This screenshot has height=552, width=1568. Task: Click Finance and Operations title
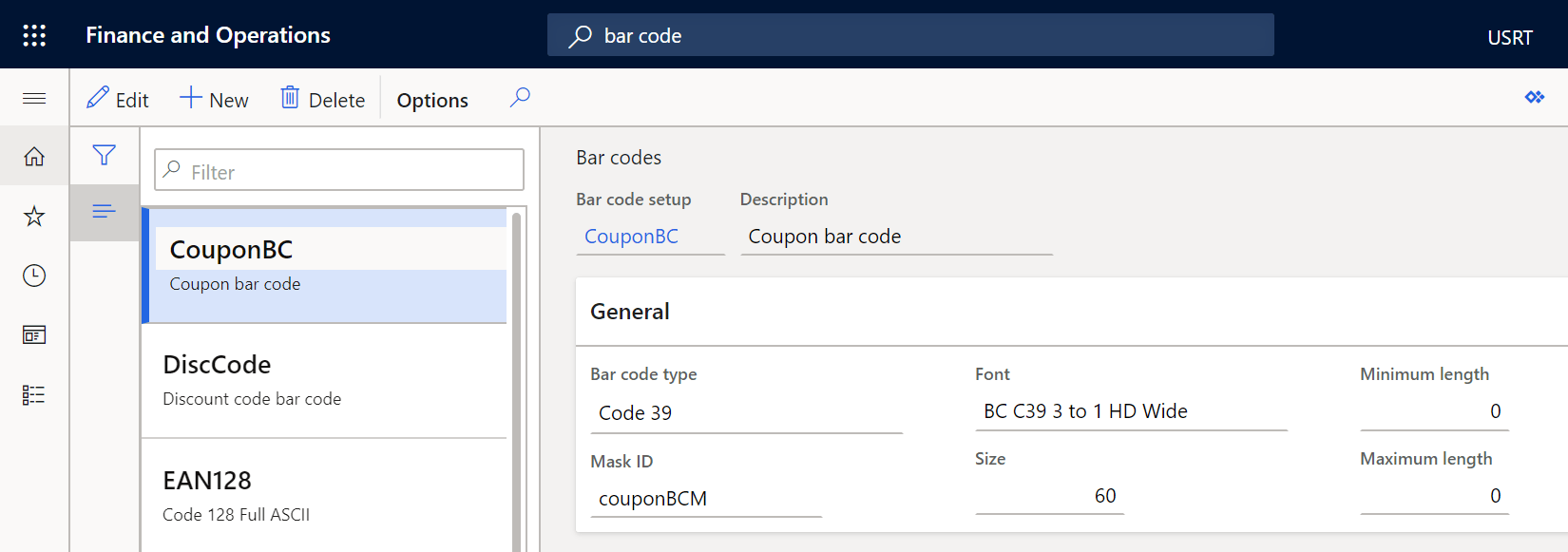click(208, 35)
